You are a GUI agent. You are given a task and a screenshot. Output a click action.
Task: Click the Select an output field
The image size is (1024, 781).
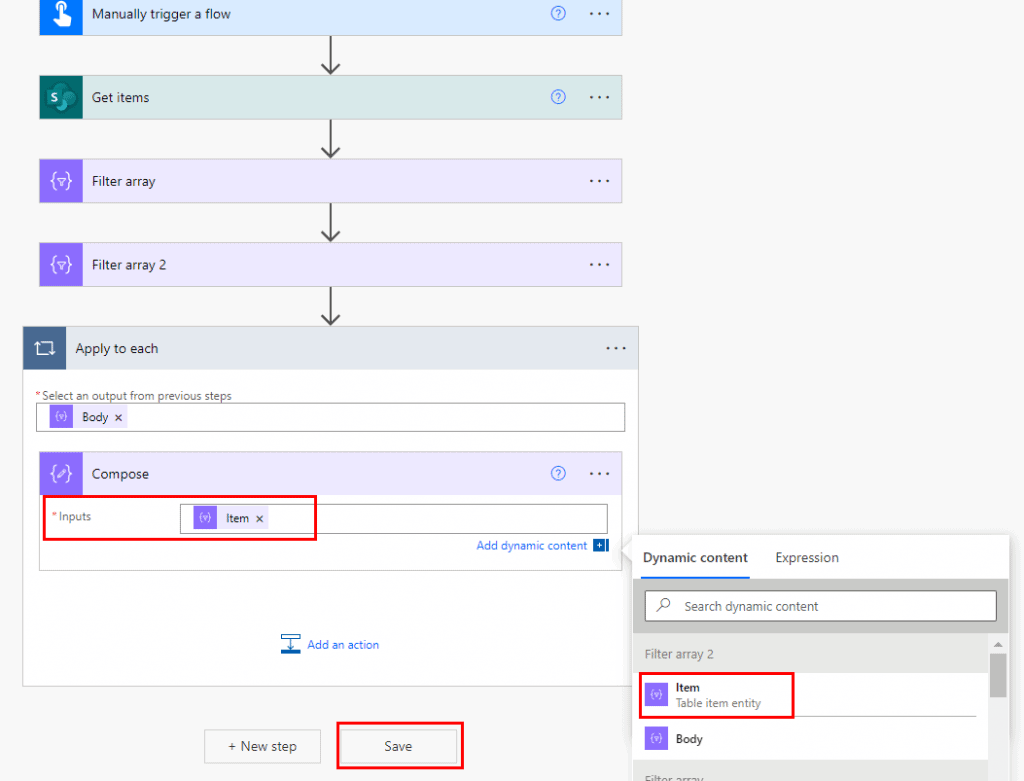[x=330, y=417]
